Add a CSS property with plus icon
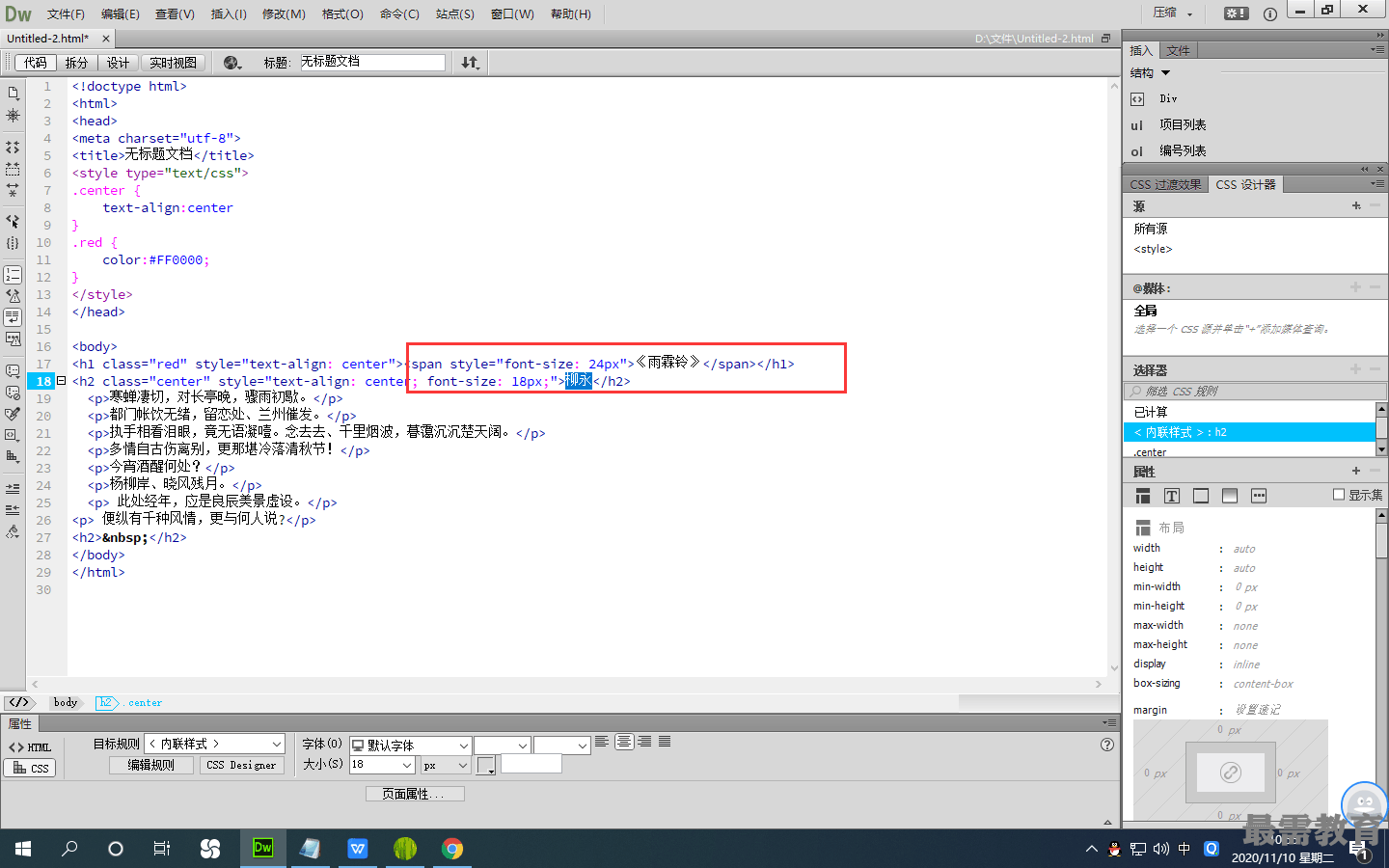The width and height of the screenshot is (1389, 868). click(x=1356, y=471)
